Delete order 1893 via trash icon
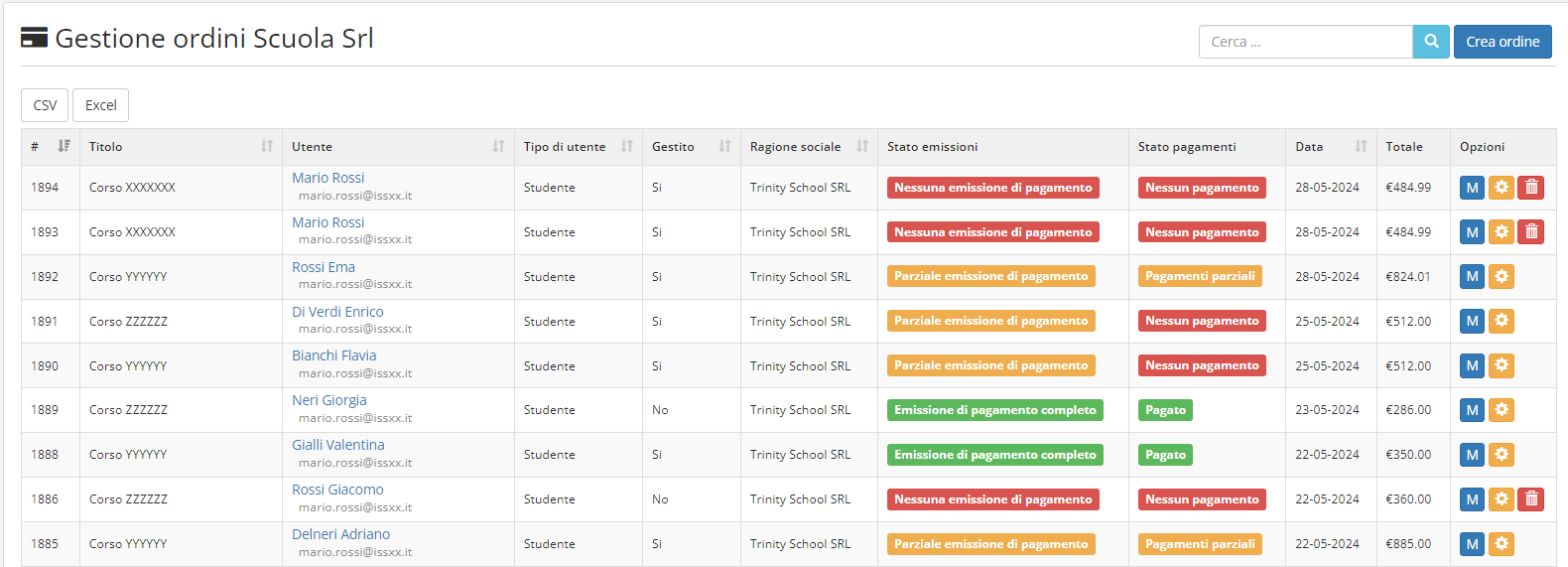 point(1531,232)
